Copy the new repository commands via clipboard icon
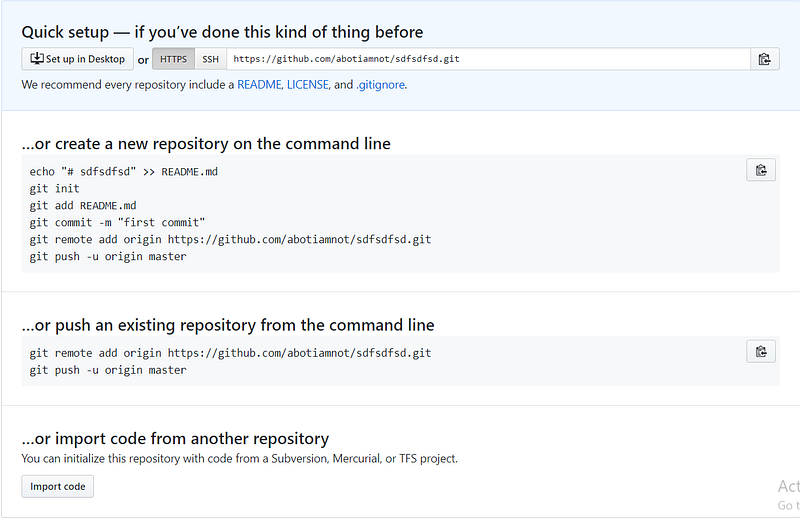This screenshot has width=800, height=521. pyautogui.click(x=761, y=170)
